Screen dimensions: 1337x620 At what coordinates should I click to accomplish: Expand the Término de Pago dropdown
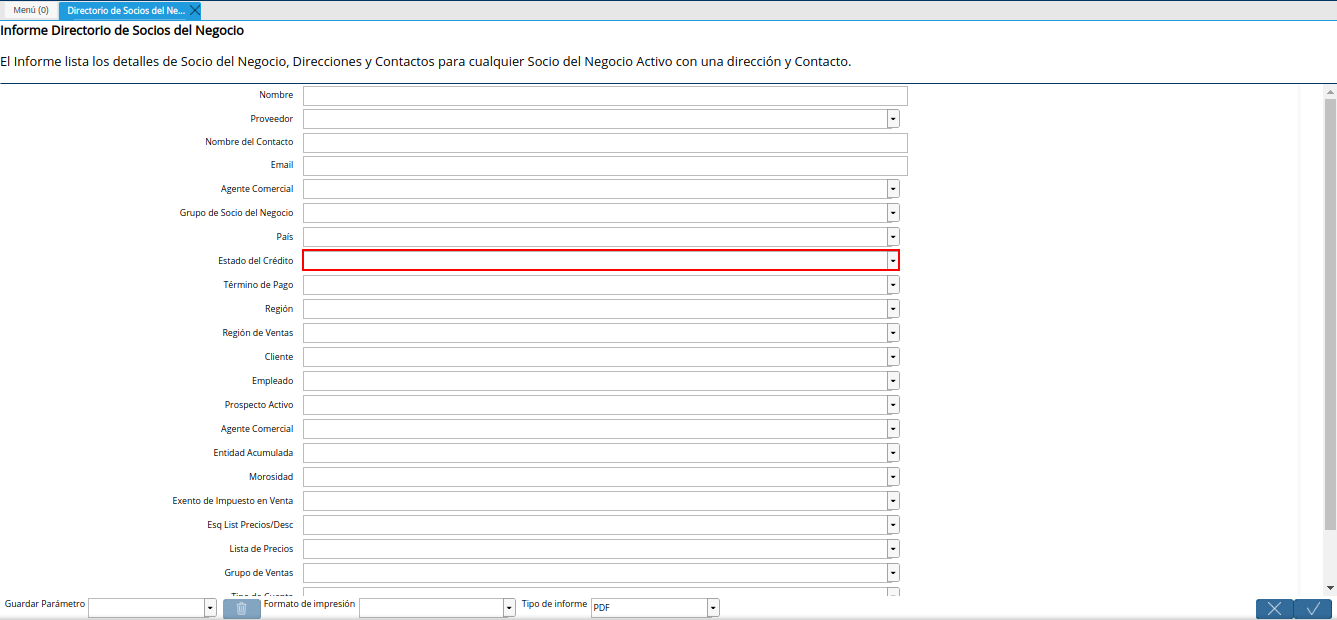pos(893,285)
